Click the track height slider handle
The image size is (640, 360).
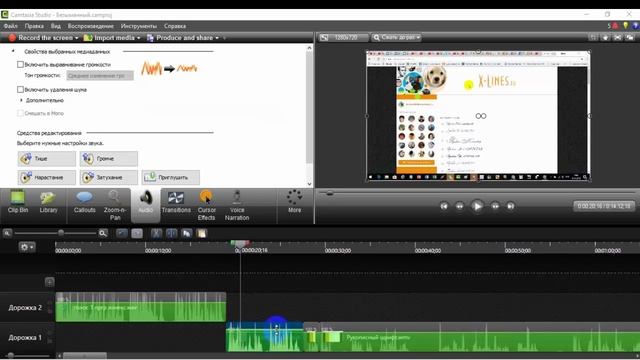(x=11, y=356)
